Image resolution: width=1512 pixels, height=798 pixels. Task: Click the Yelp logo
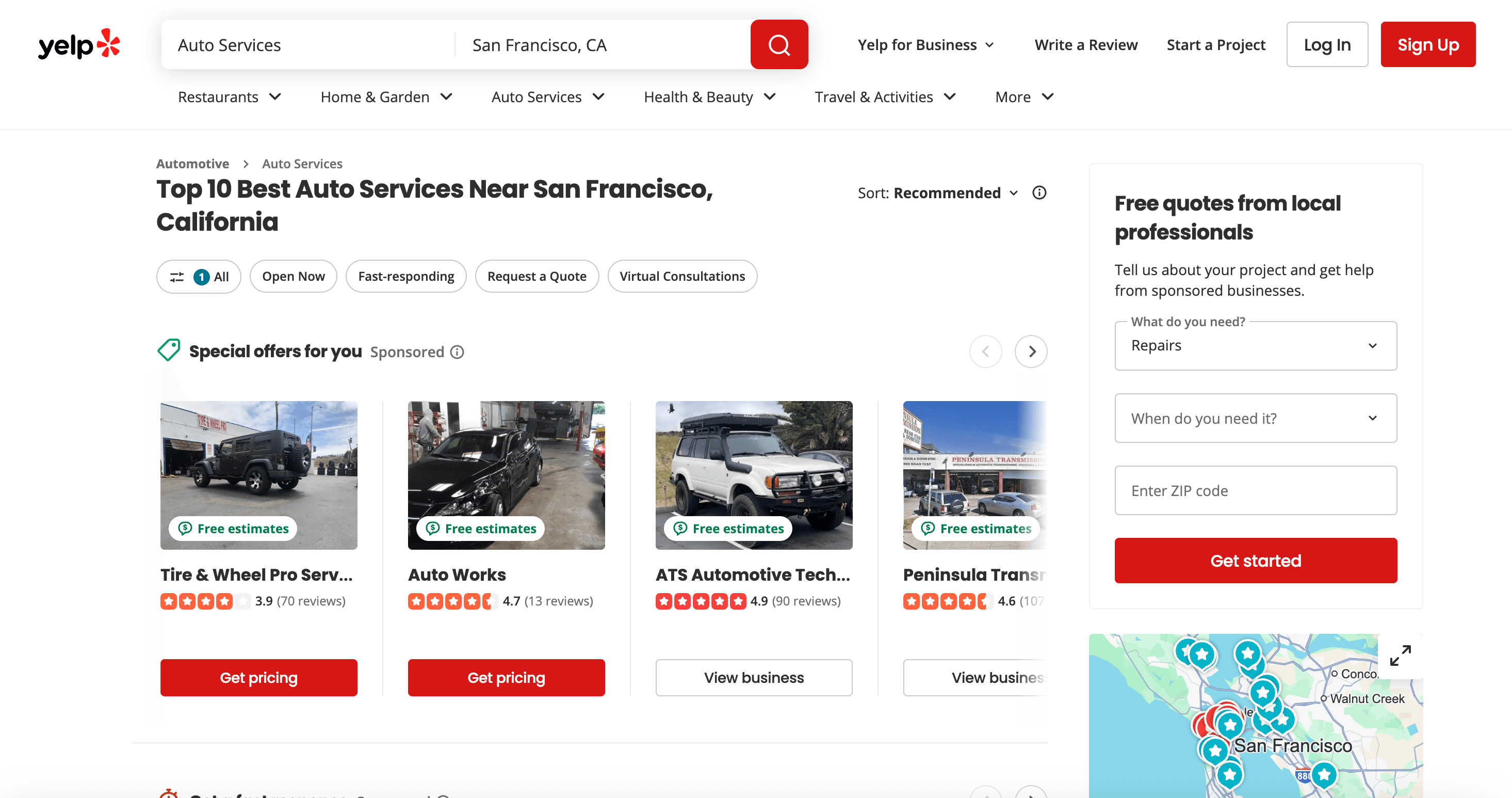(79, 44)
